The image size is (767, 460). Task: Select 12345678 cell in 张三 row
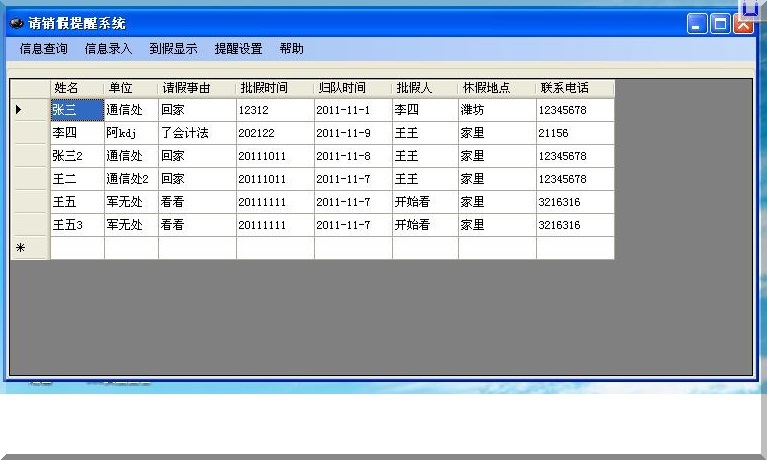[575, 110]
